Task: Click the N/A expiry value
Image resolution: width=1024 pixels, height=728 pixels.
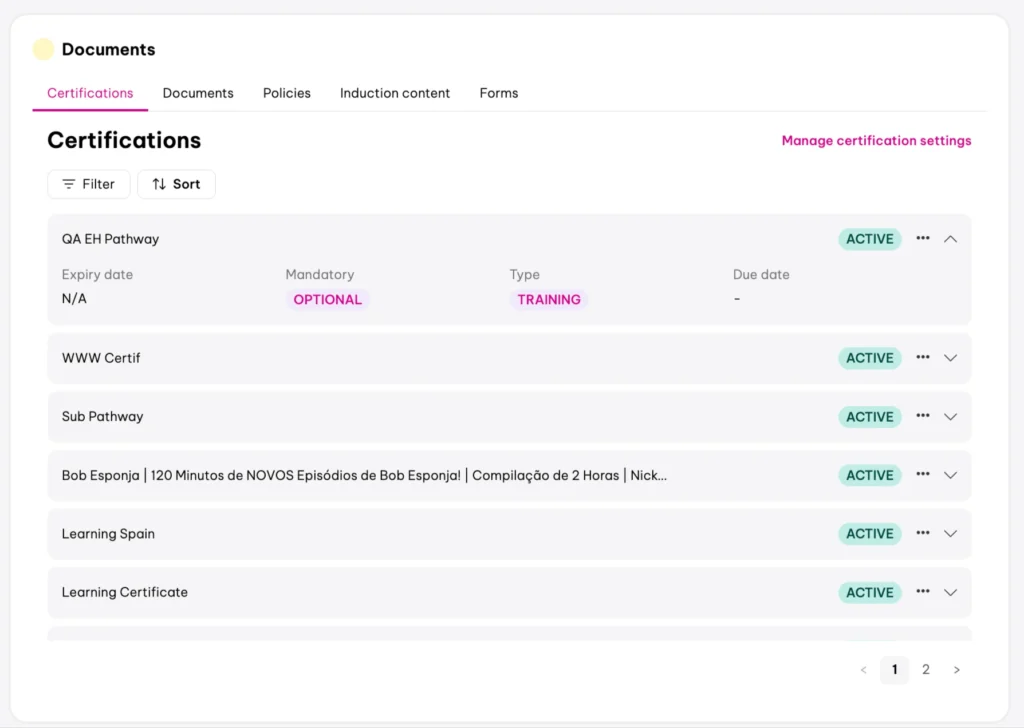Action: click(x=74, y=298)
